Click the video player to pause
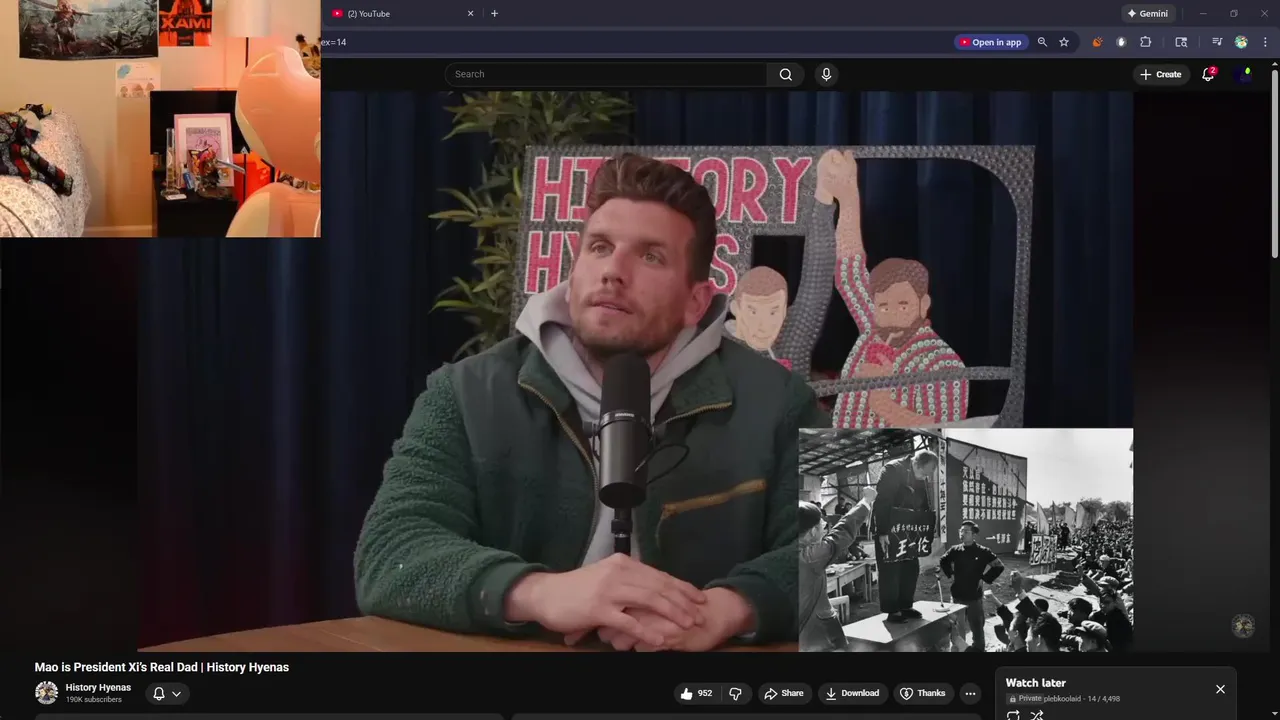The height and width of the screenshot is (720, 1280). click(635, 370)
